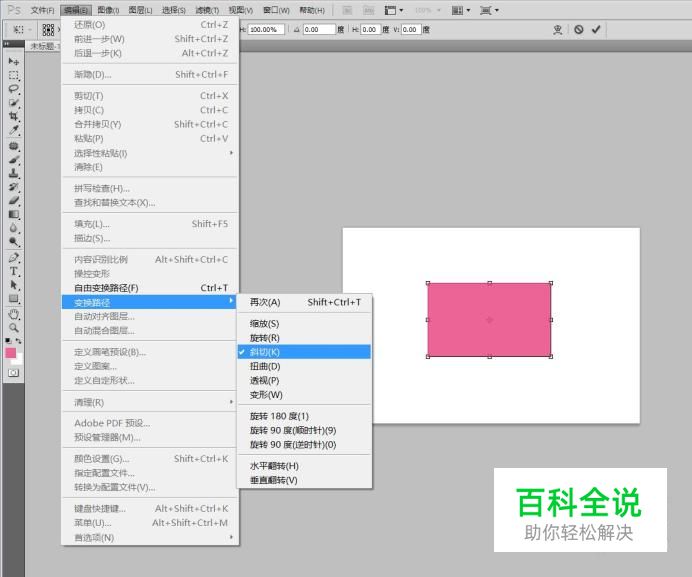Select the Hand tool
692x577 pixels.
(14, 313)
